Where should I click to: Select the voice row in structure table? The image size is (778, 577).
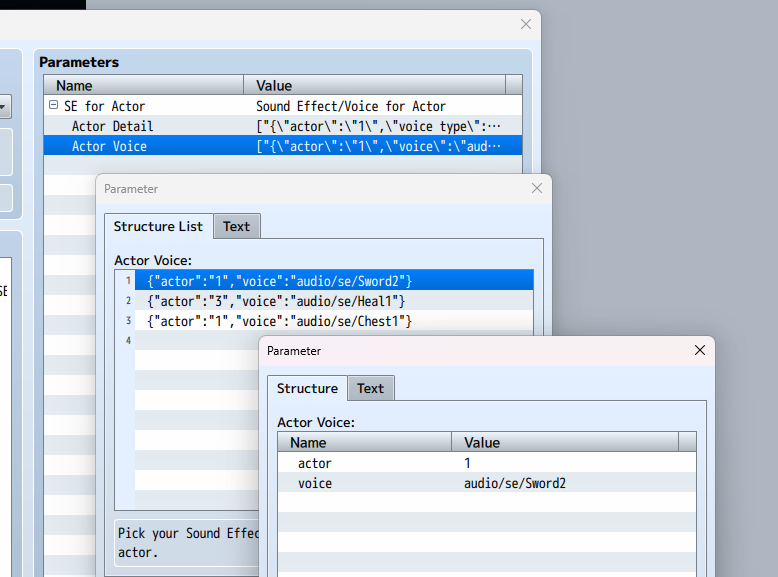tap(487, 483)
